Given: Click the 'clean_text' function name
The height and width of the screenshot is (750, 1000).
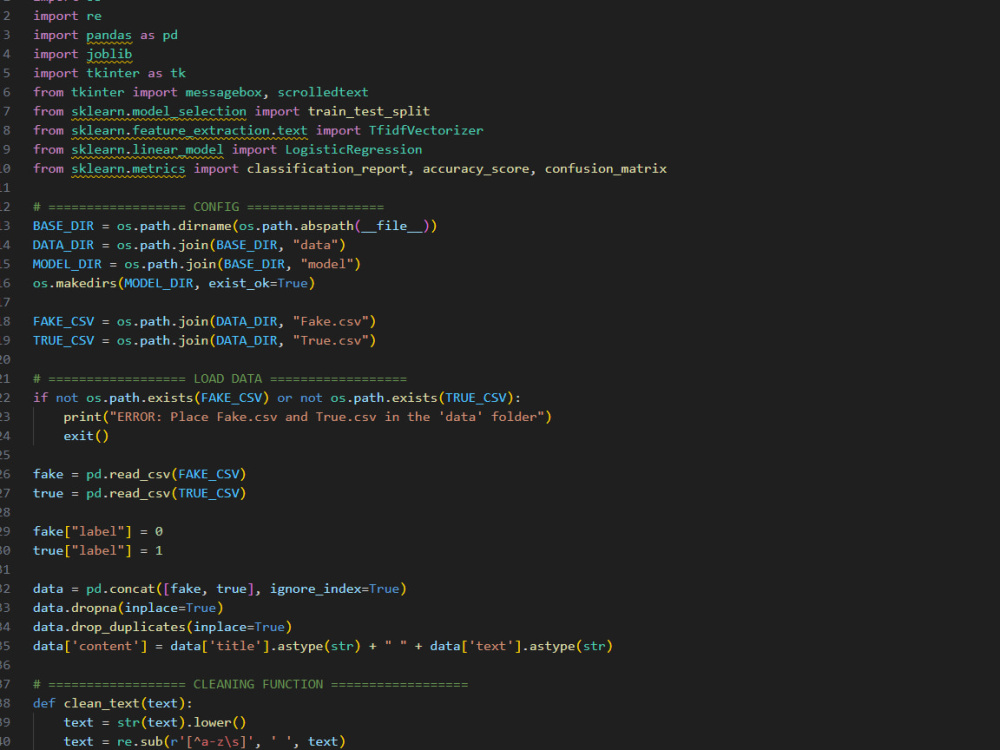Looking at the screenshot, I should click(x=101, y=704).
